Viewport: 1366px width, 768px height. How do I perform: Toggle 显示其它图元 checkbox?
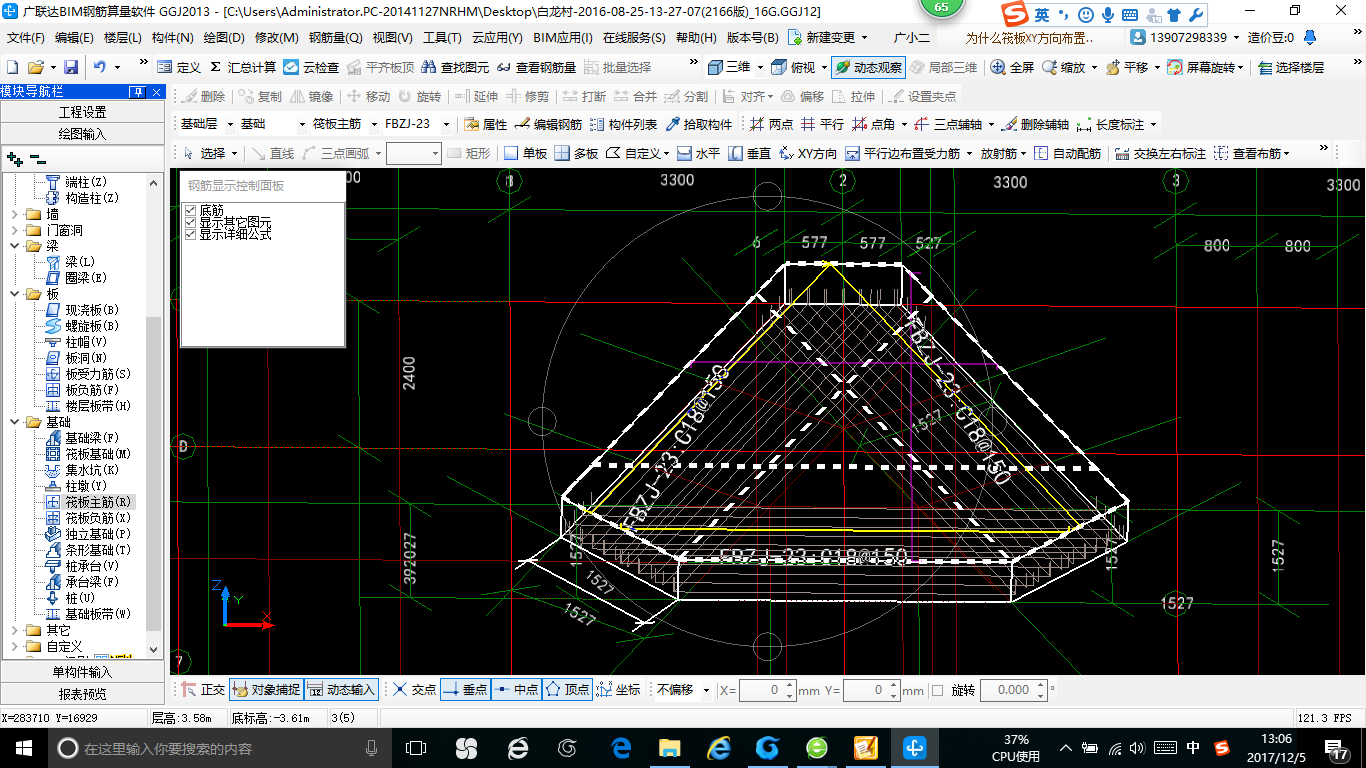coord(191,222)
